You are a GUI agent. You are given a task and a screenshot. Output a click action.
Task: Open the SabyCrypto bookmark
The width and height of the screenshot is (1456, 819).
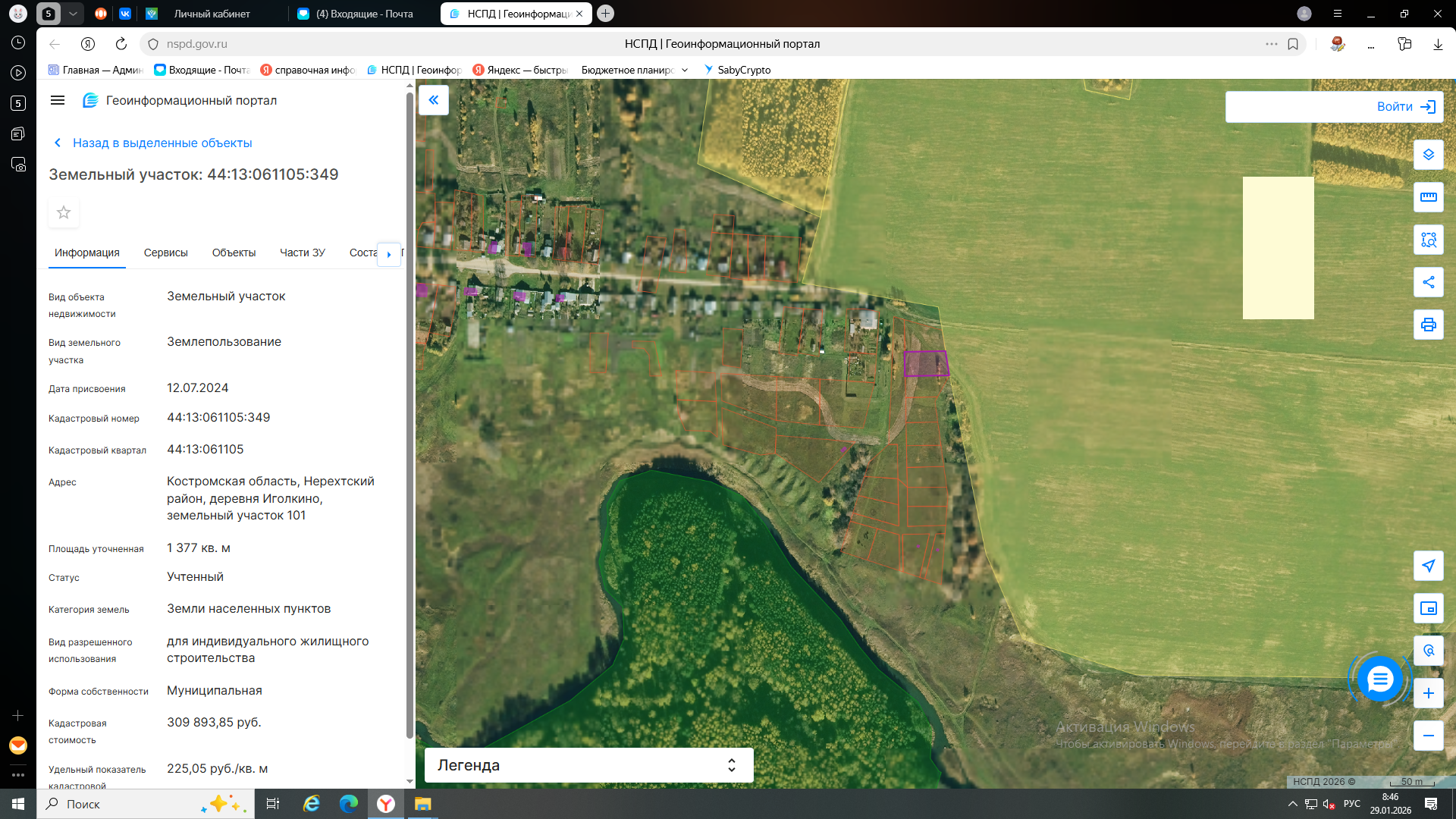(x=736, y=70)
